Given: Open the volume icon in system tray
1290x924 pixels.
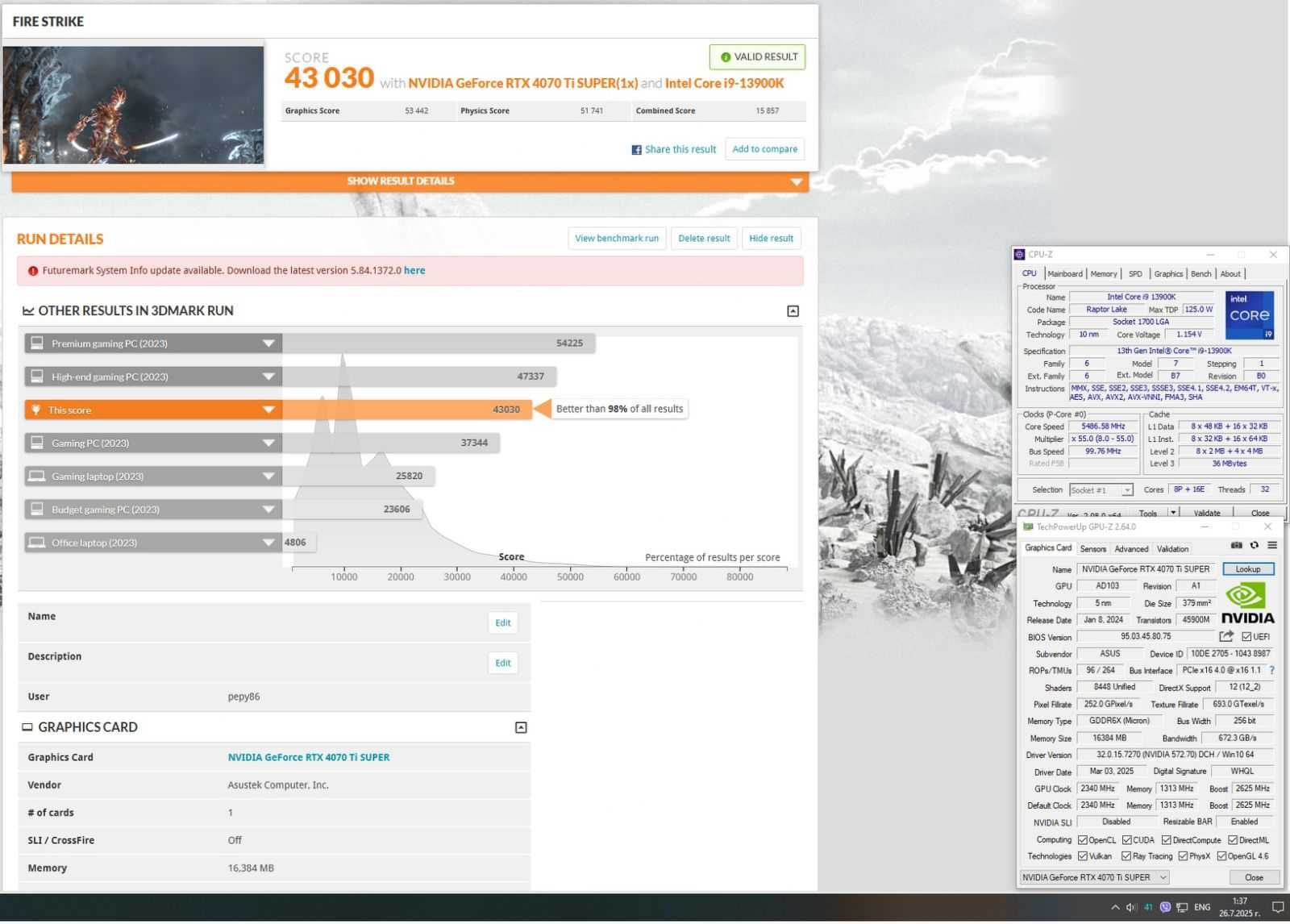Looking at the screenshot, I should pyautogui.click(x=1131, y=907).
